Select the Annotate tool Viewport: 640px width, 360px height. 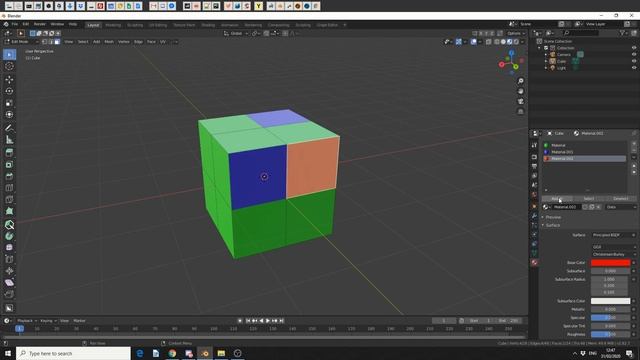click(x=9, y=128)
